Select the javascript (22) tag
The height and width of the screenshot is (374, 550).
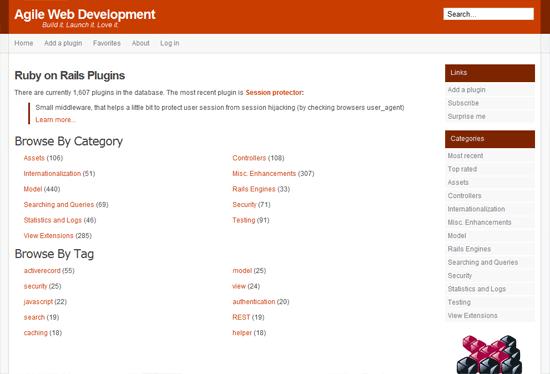38,301
